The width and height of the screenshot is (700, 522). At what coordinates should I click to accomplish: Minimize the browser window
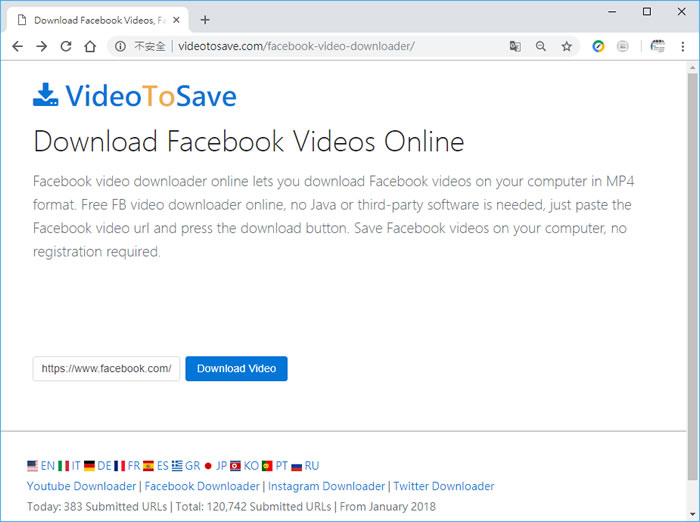pyautogui.click(x=612, y=12)
